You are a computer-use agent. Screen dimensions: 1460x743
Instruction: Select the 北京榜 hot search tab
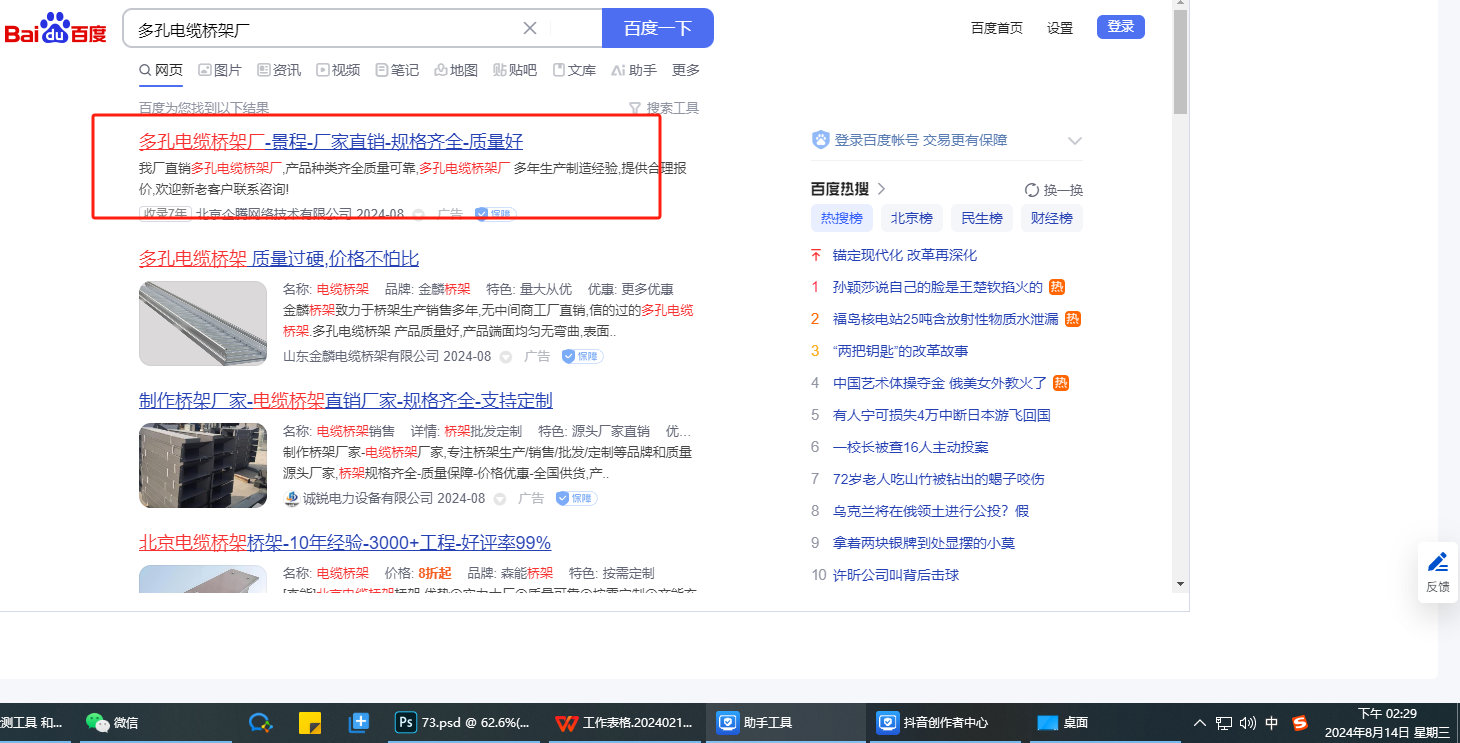[x=911, y=218]
